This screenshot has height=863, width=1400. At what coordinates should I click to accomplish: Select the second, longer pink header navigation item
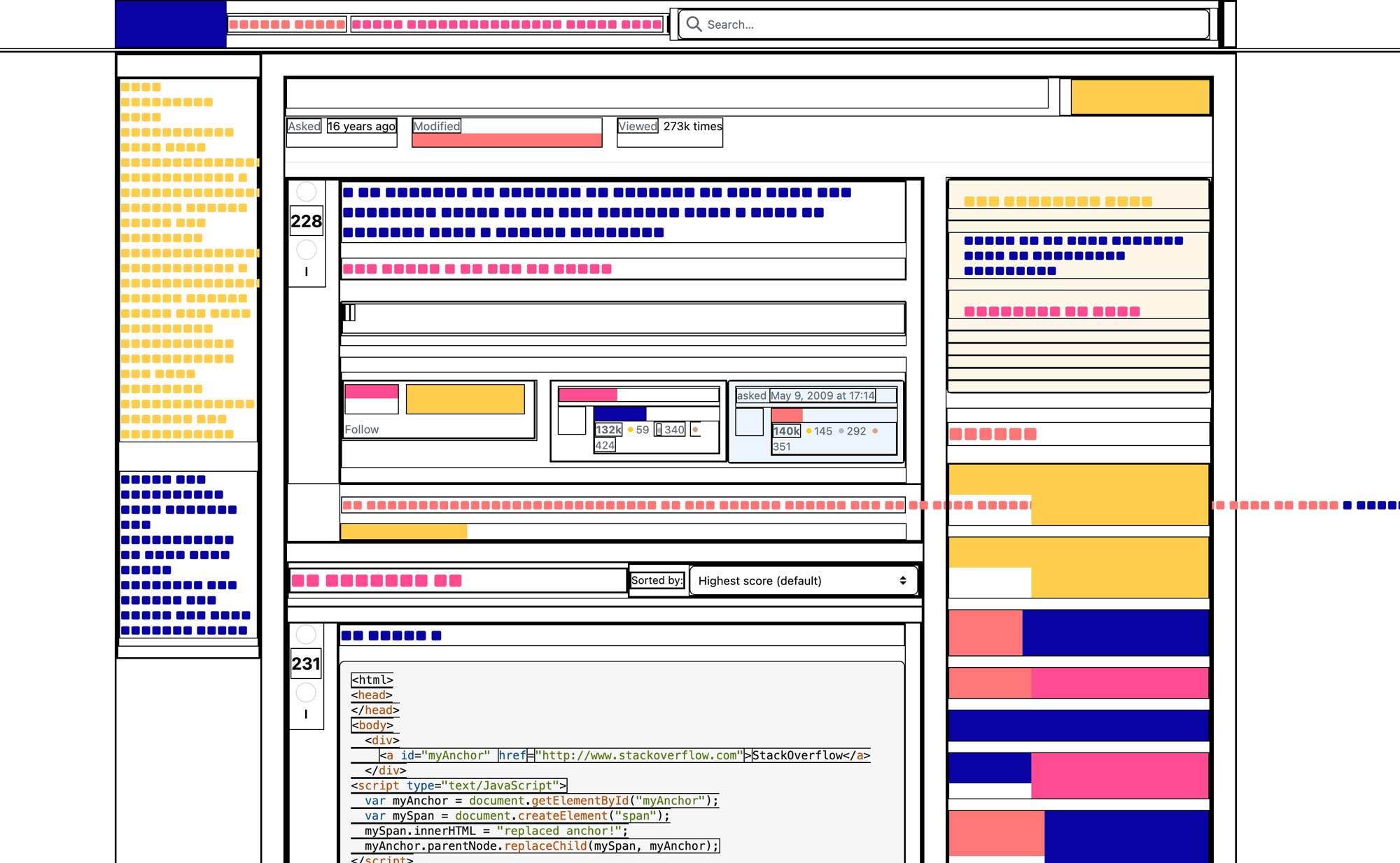(x=507, y=24)
